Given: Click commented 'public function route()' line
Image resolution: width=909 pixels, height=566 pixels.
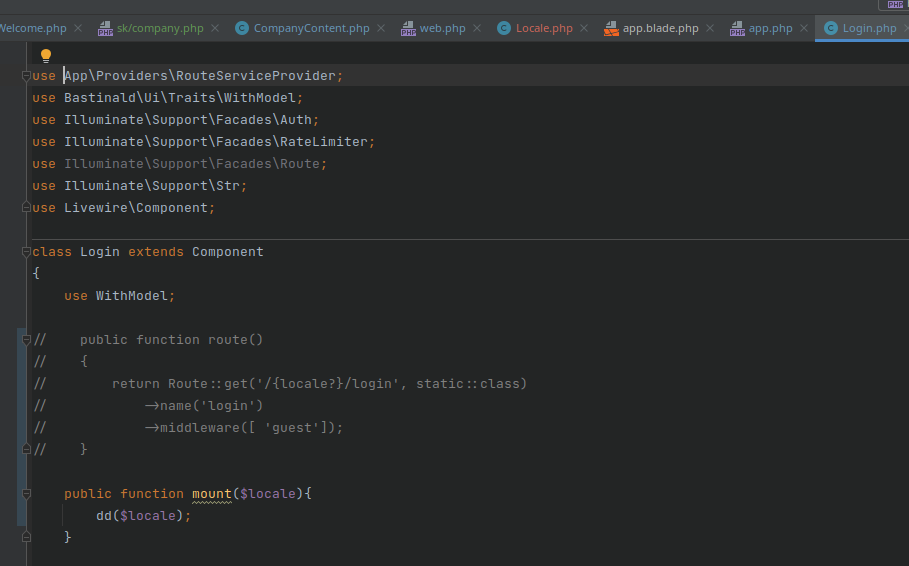Looking at the screenshot, I should pos(172,340).
